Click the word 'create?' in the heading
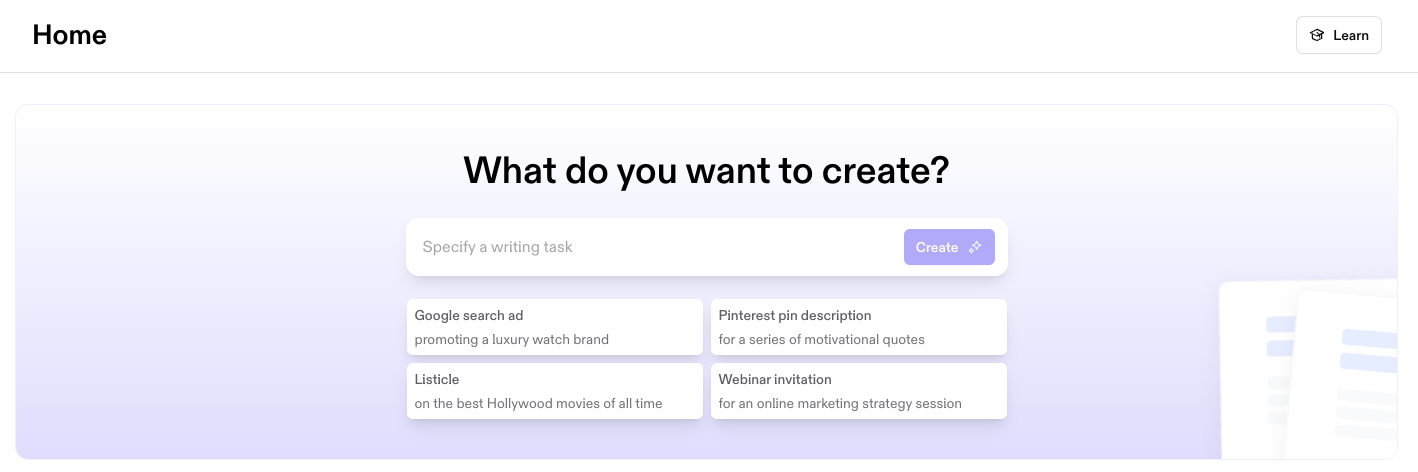 click(885, 171)
